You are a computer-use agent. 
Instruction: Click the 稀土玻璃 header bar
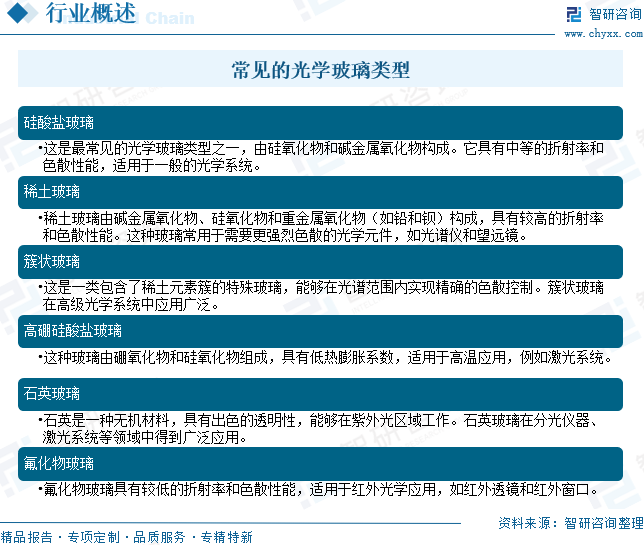(x=320, y=192)
